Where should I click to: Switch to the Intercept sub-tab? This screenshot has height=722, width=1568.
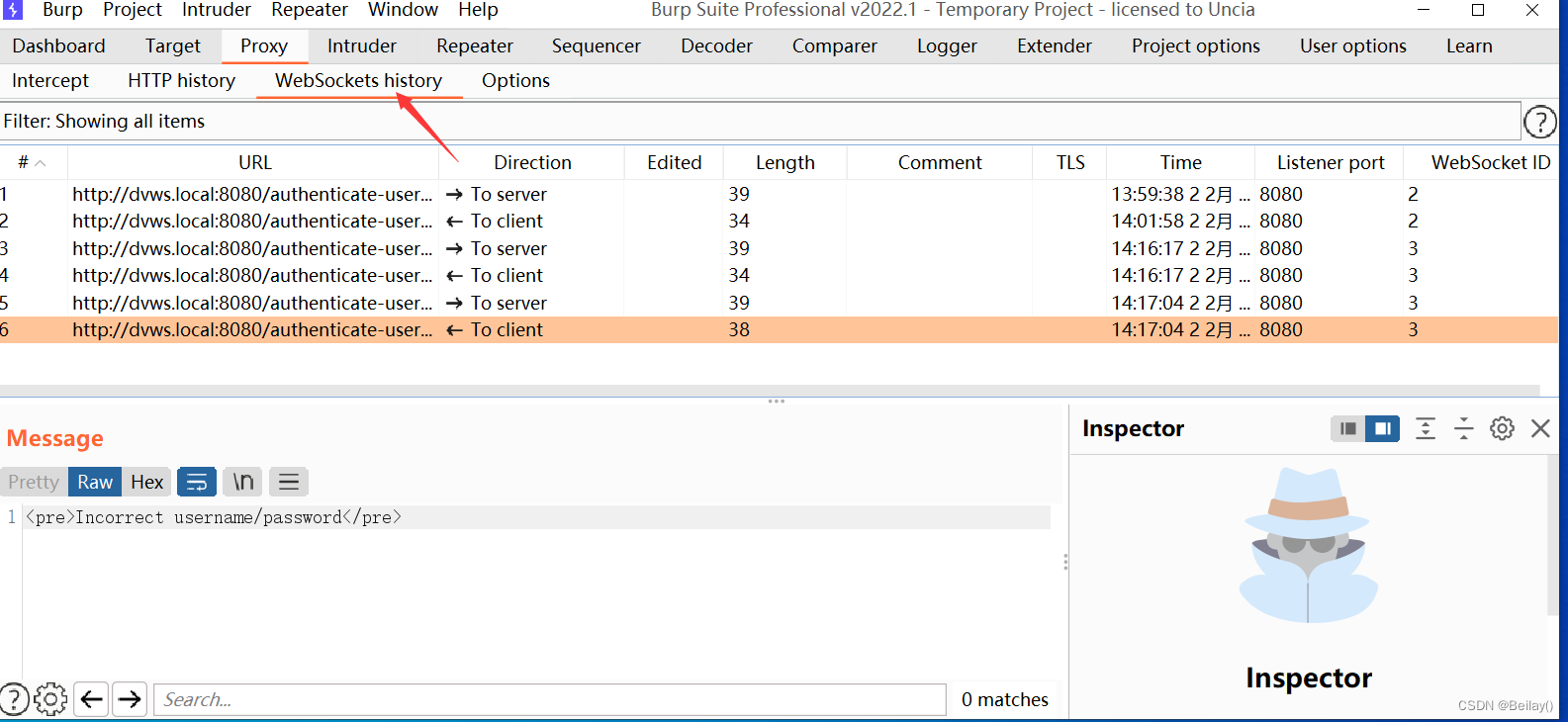click(50, 81)
